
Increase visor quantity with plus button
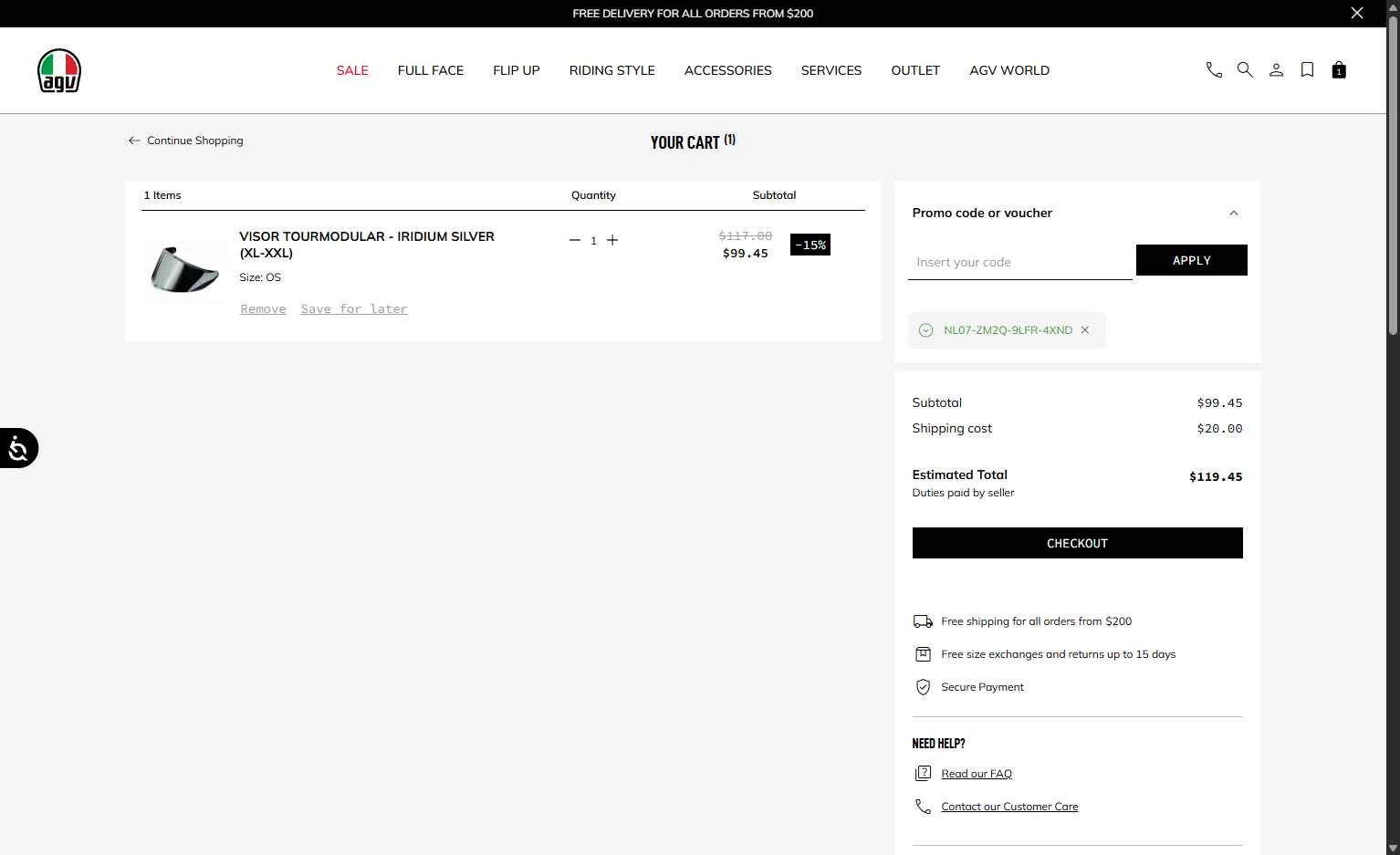[x=612, y=240]
